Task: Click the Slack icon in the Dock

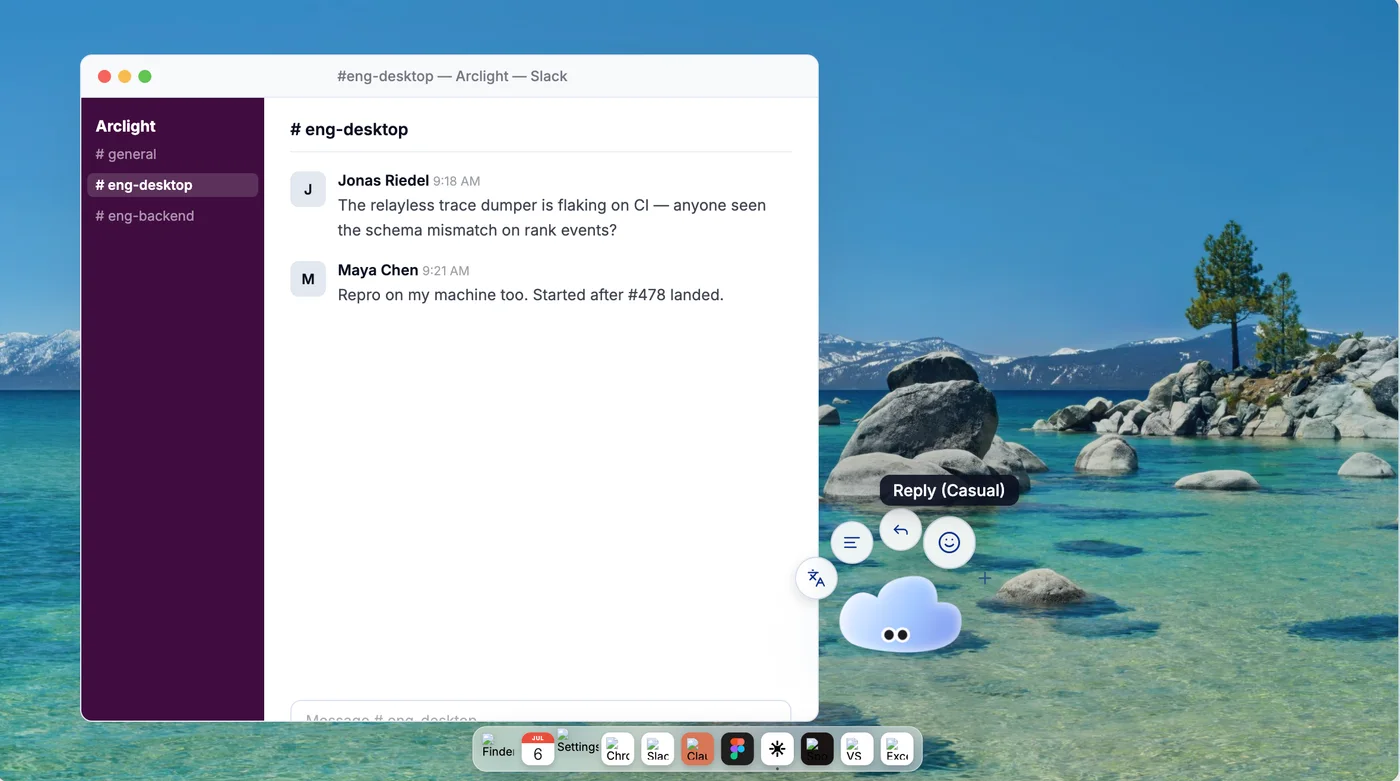Action: click(658, 749)
